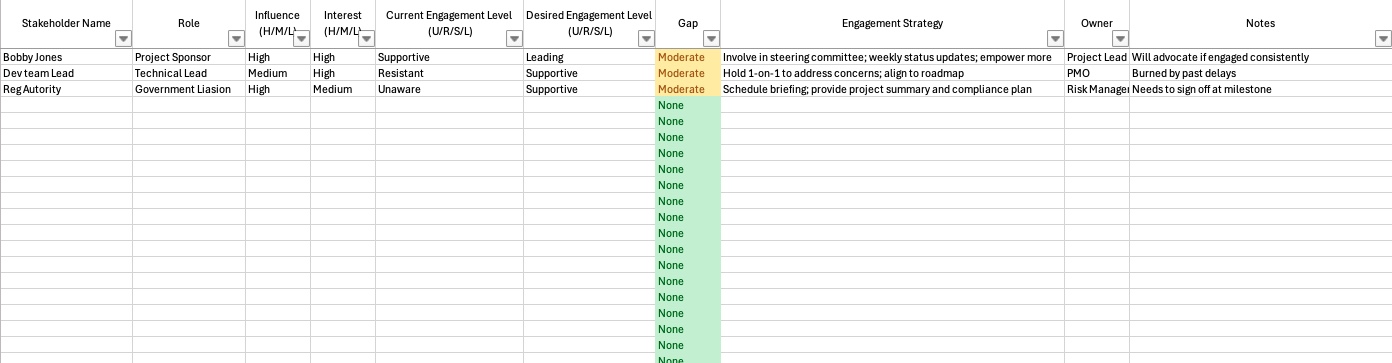Select Reg Autority's Moderate gap cell

point(688,89)
